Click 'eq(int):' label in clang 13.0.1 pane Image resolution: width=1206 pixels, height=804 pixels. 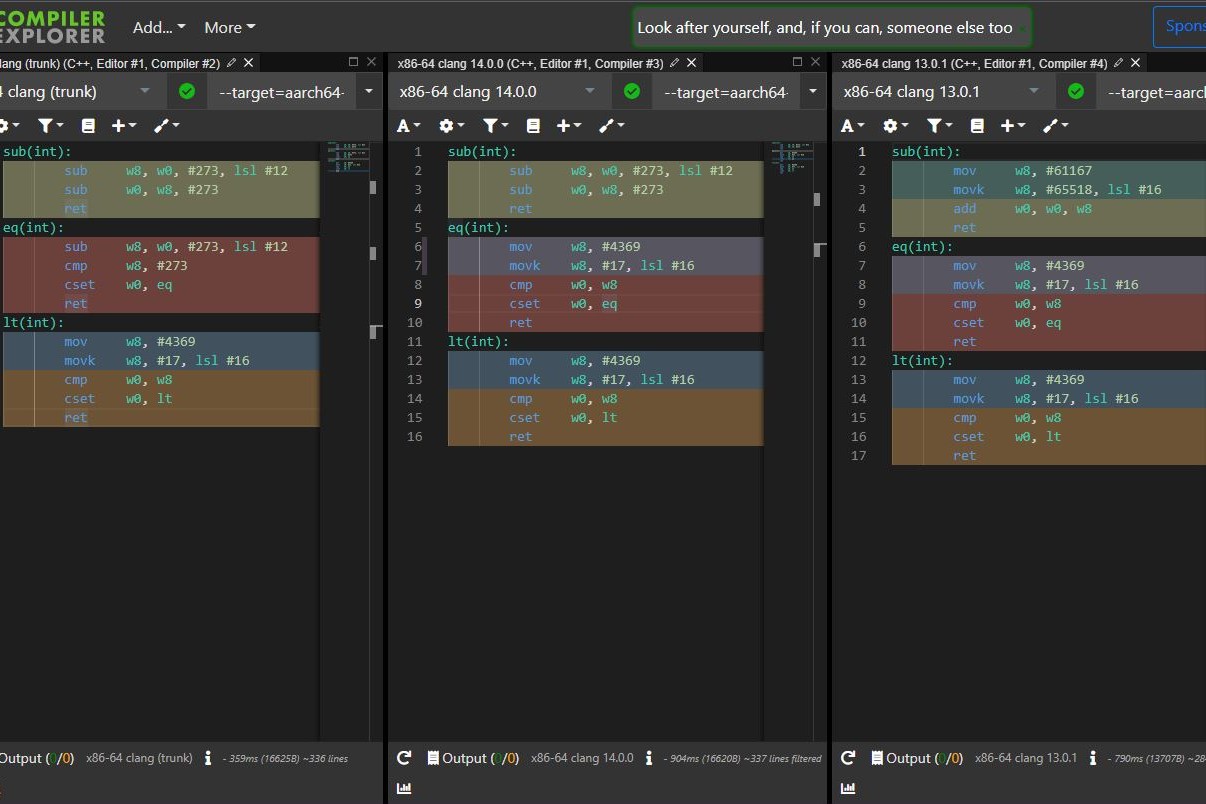click(x=923, y=246)
